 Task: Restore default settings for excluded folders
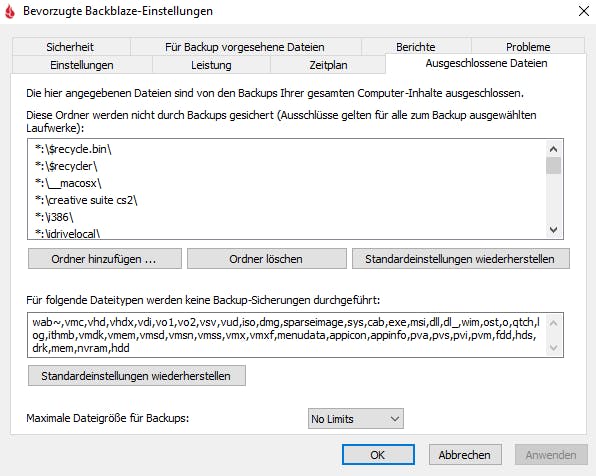461,259
